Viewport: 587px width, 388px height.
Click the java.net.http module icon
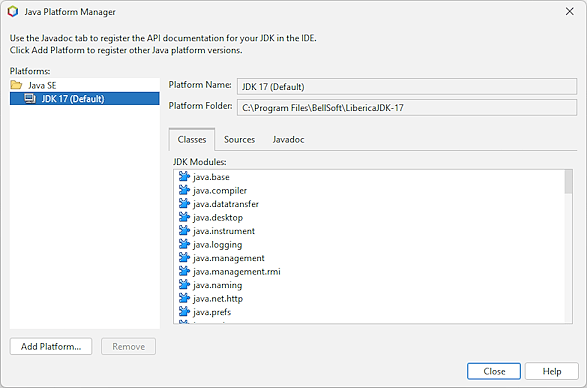coord(184,298)
